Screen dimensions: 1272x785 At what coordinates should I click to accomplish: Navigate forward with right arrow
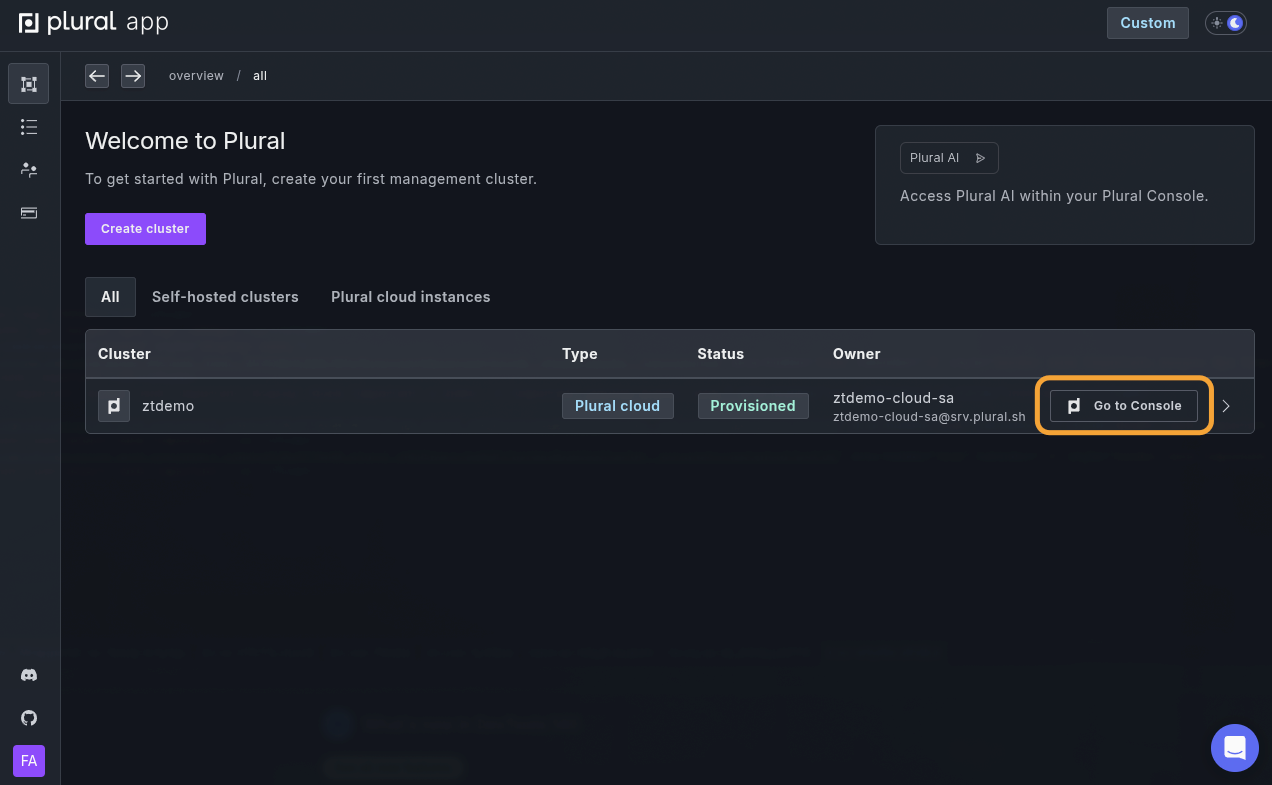coord(133,76)
